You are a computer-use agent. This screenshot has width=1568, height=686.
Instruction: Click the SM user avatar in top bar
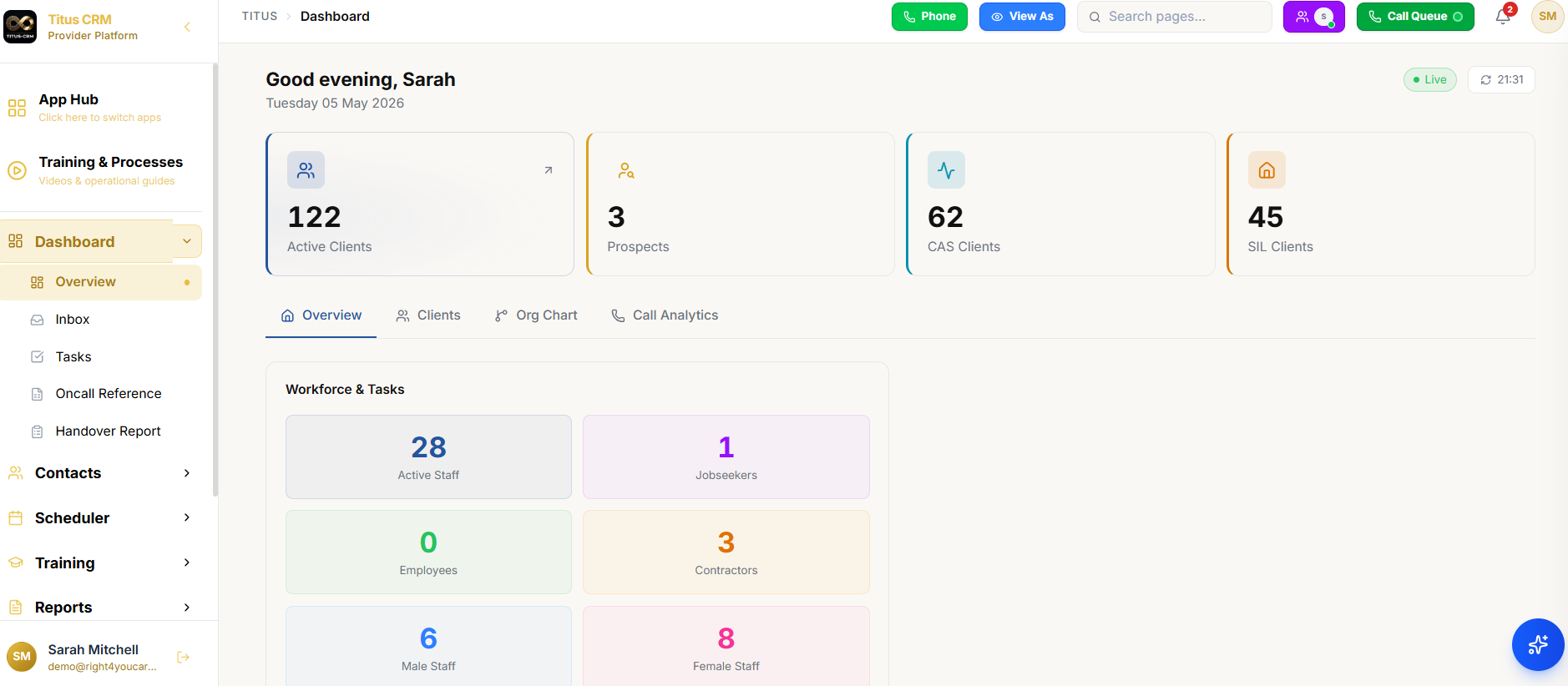tap(1547, 17)
